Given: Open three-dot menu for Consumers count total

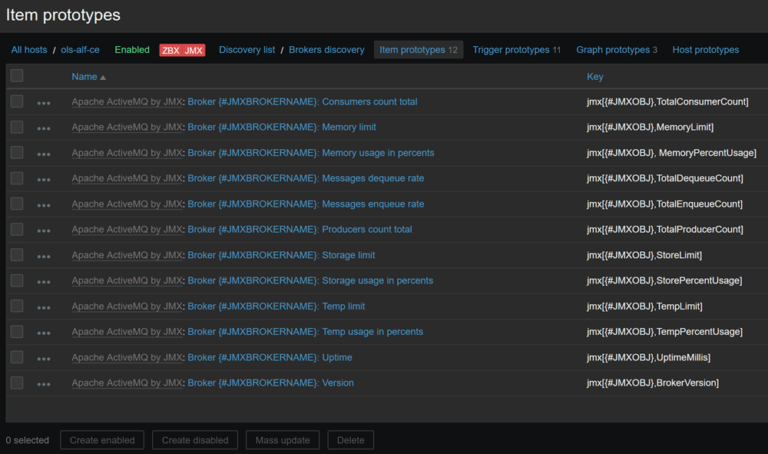Looking at the screenshot, I should (43, 102).
